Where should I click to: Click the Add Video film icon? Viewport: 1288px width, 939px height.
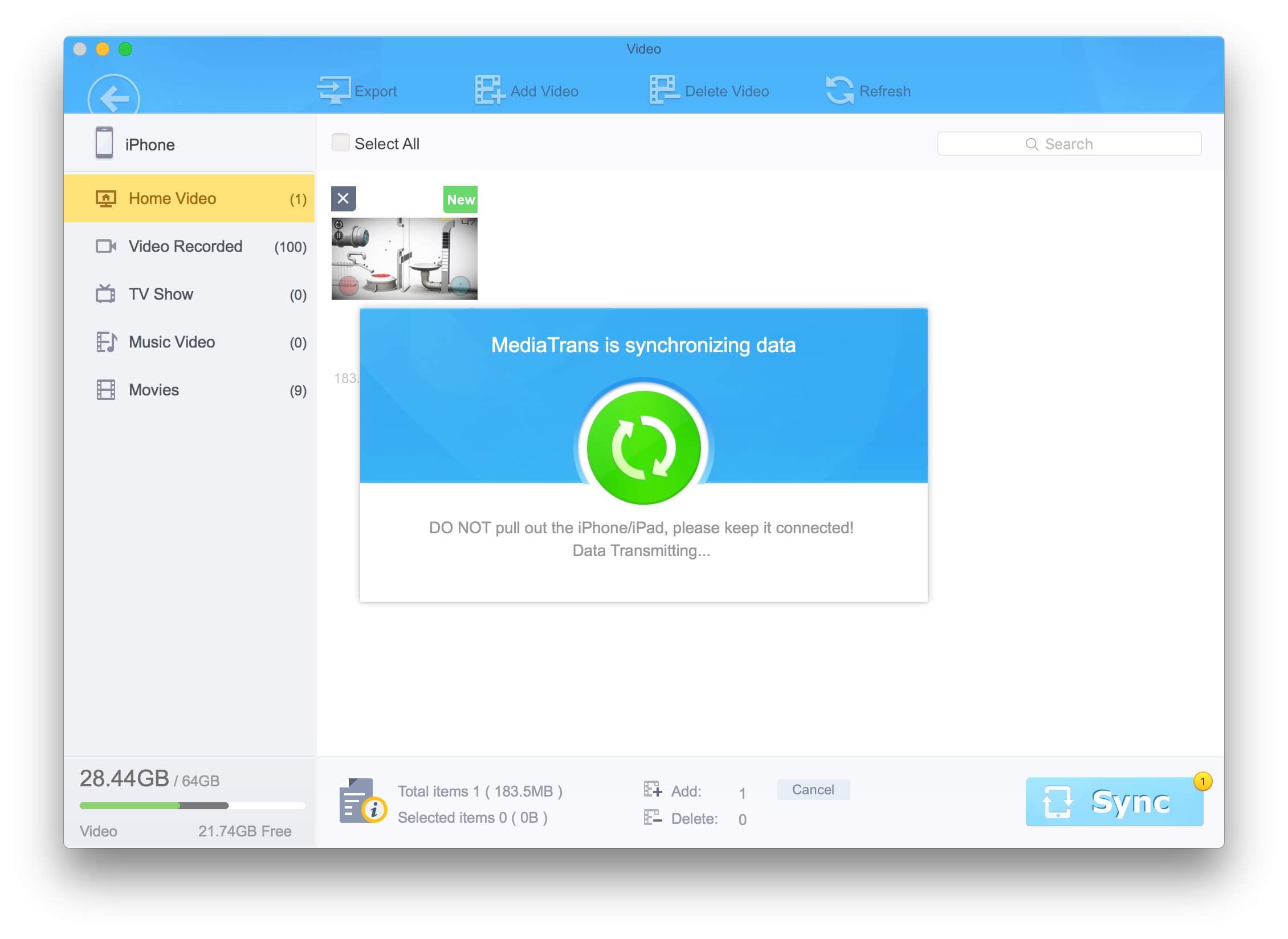[490, 90]
